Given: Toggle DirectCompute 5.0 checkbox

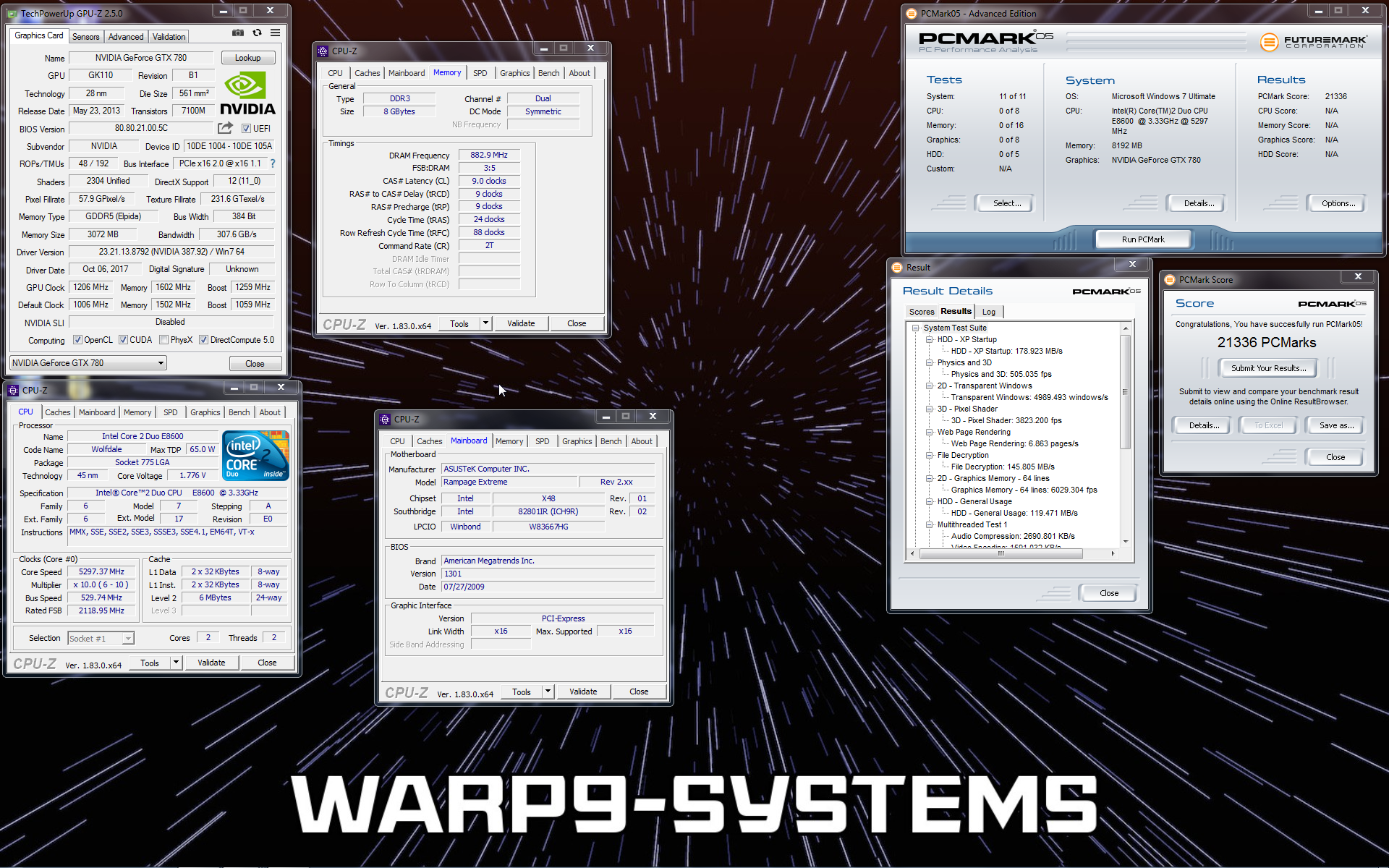Looking at the screenshot, I should (x=204, y=340).
